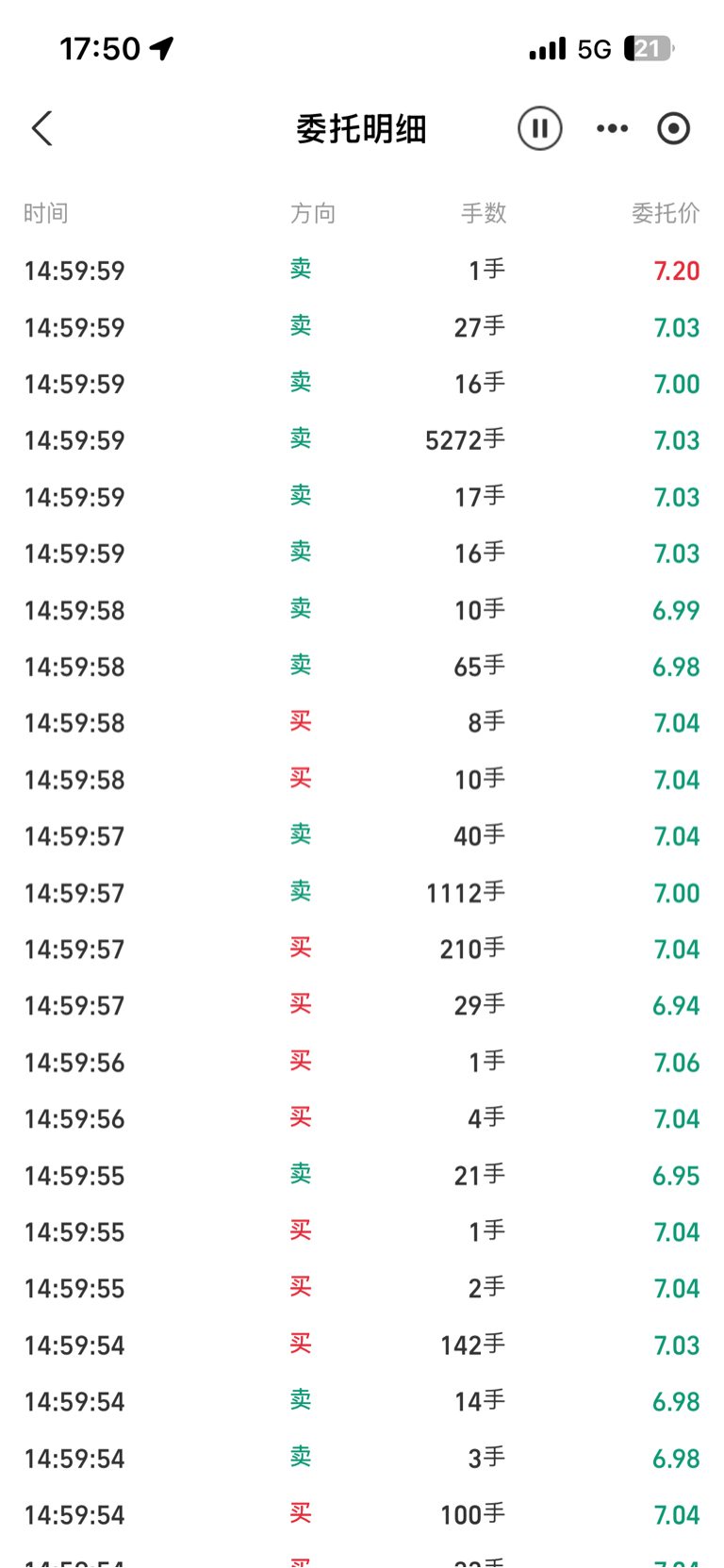Select the 210手 buy order row
Viewport: 724px width, 1568px height.
pyautogui.click(x=362, y=949)
